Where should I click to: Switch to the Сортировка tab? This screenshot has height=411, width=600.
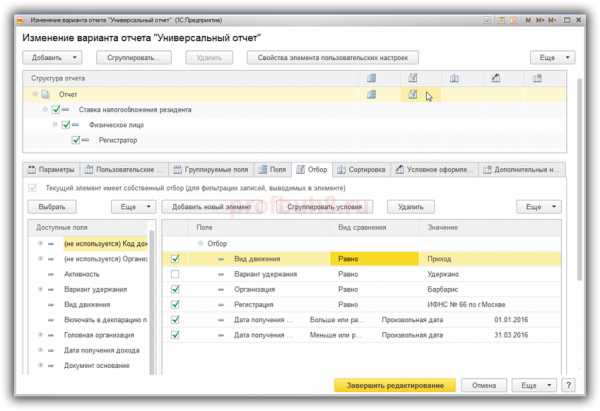pyautogui.click(x=361, y=170)
